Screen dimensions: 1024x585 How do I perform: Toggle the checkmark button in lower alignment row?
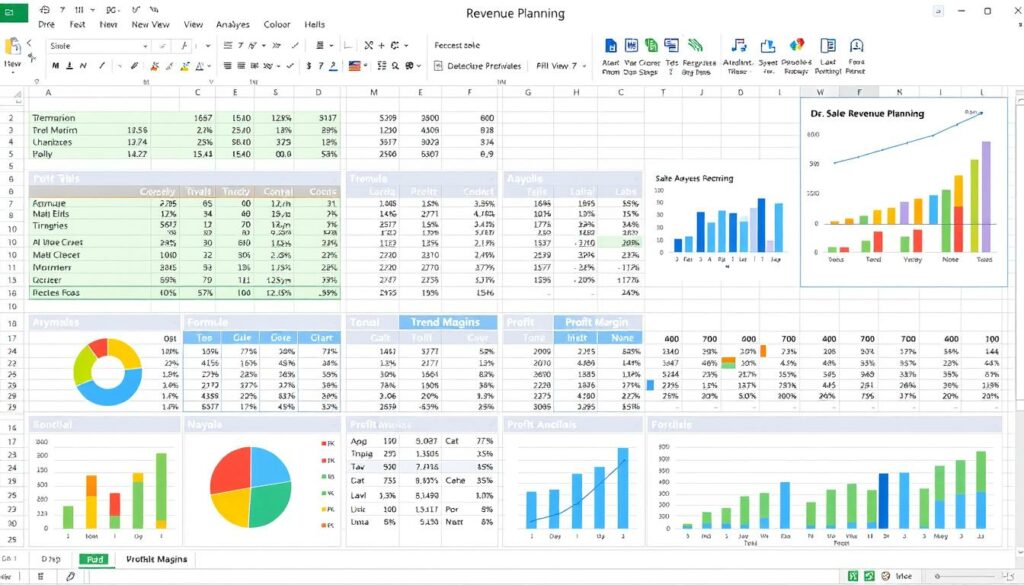290,66
